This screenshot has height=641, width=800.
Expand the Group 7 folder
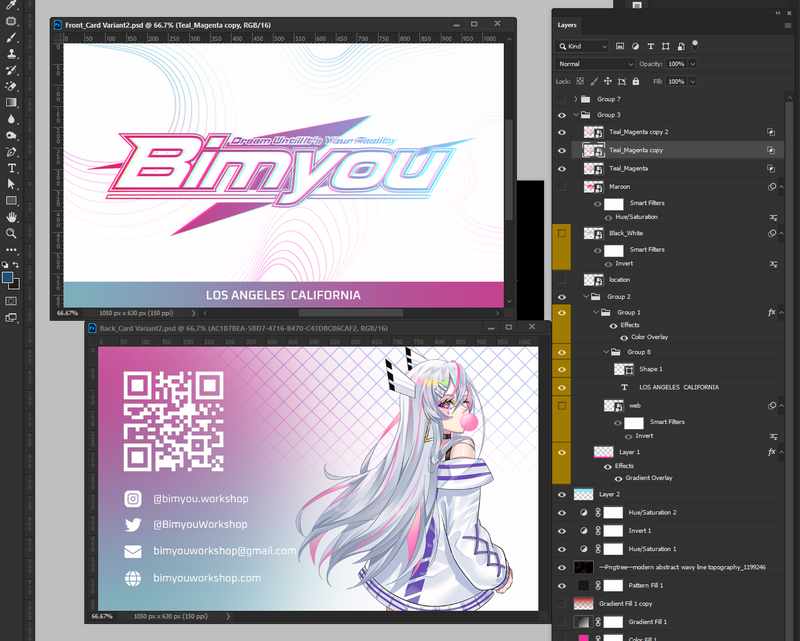(x=575, y=99)
